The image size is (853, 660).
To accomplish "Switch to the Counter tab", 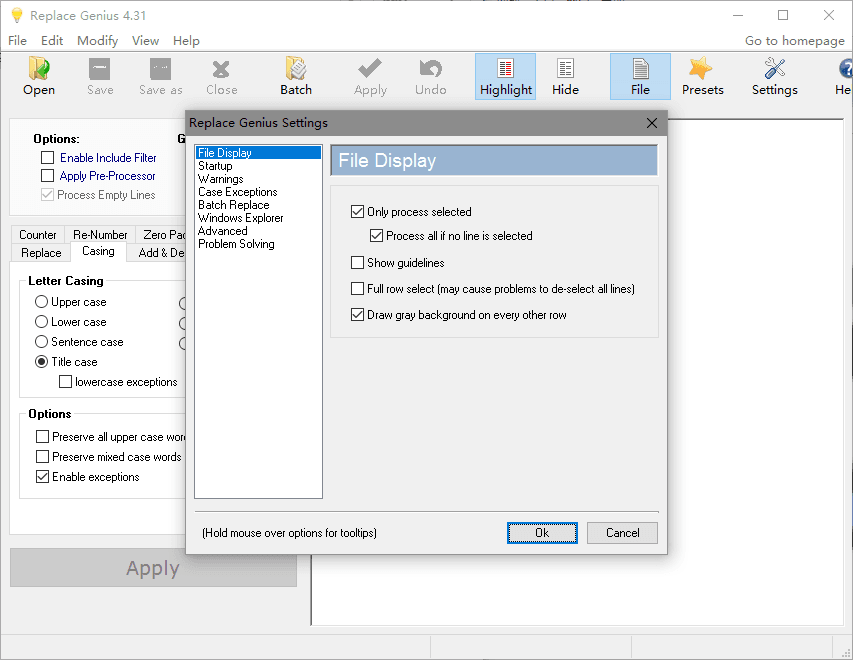I will [x=38, y=235].
